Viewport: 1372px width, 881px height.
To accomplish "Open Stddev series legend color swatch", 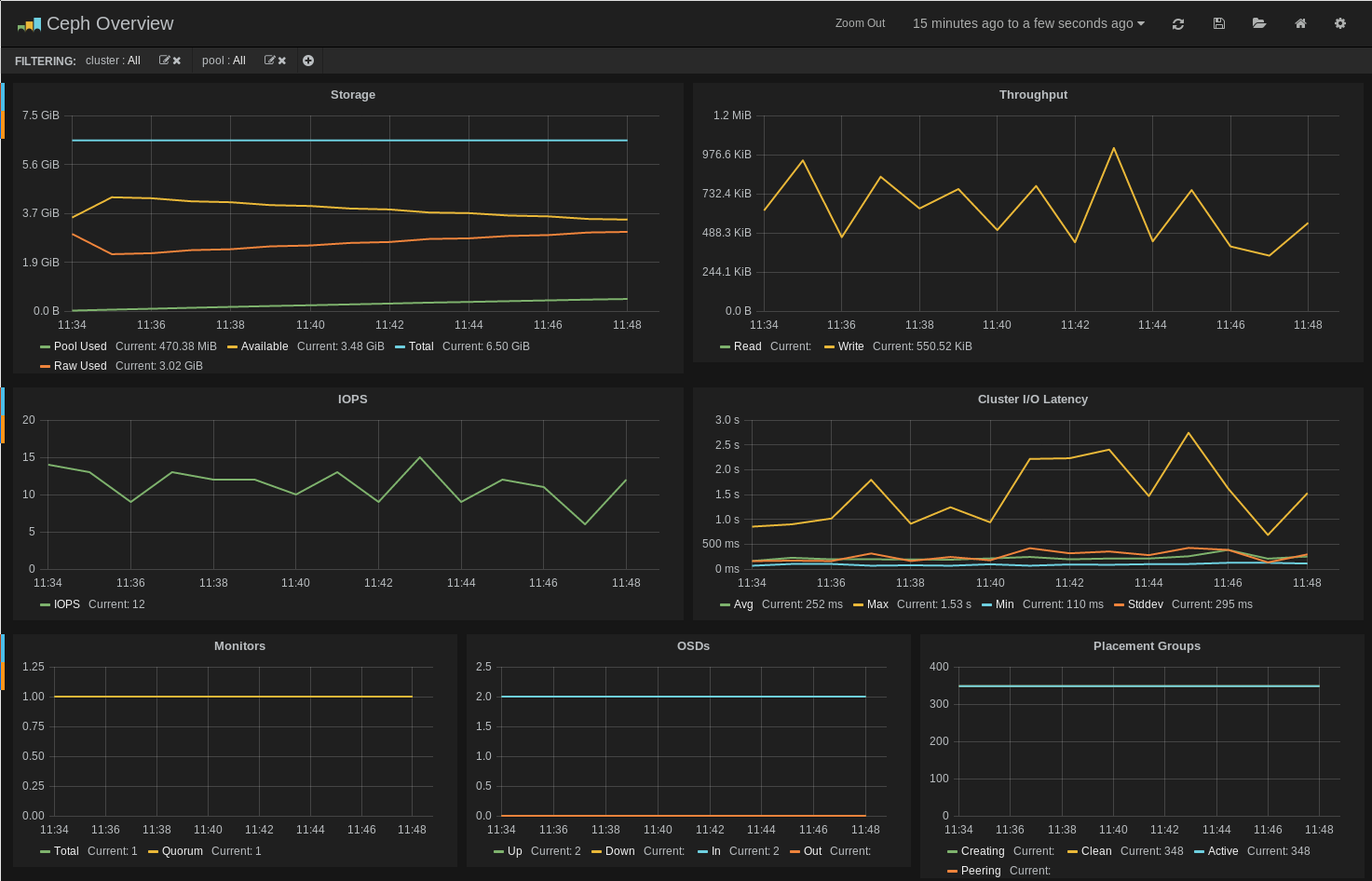I will point(1119,605).
